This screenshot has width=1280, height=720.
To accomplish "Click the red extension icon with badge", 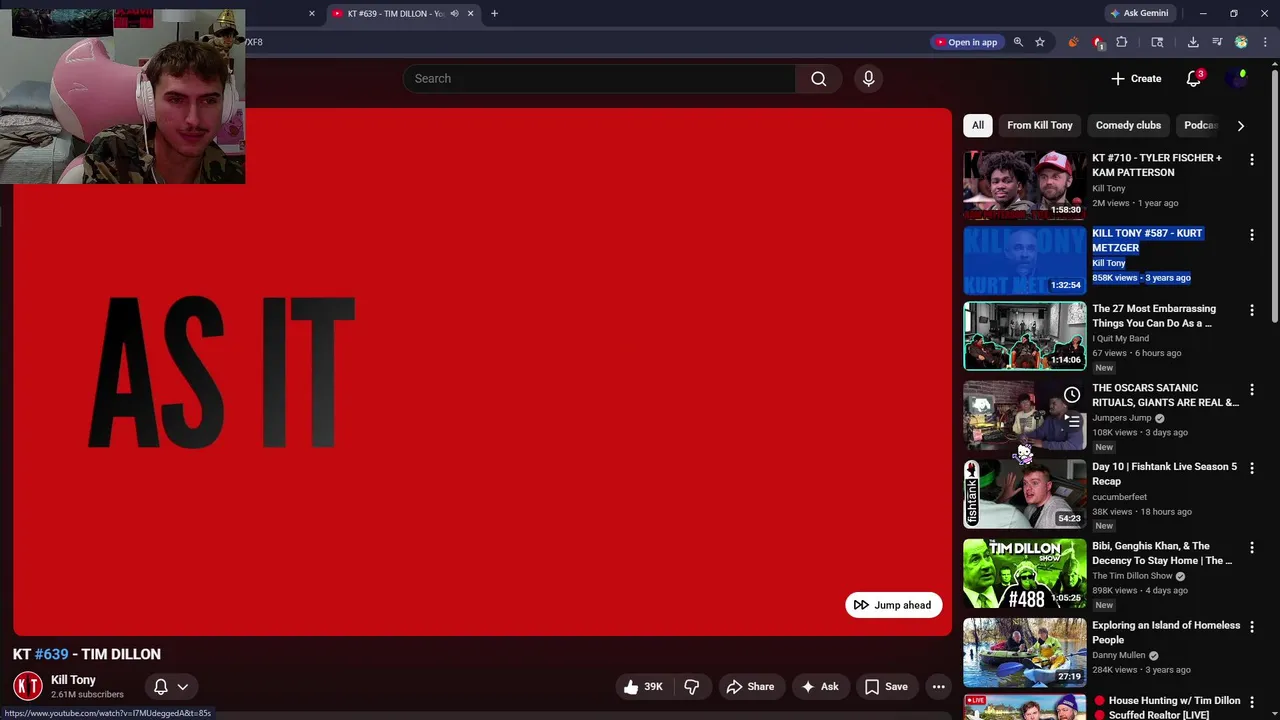I will [x=1098, y=42].
